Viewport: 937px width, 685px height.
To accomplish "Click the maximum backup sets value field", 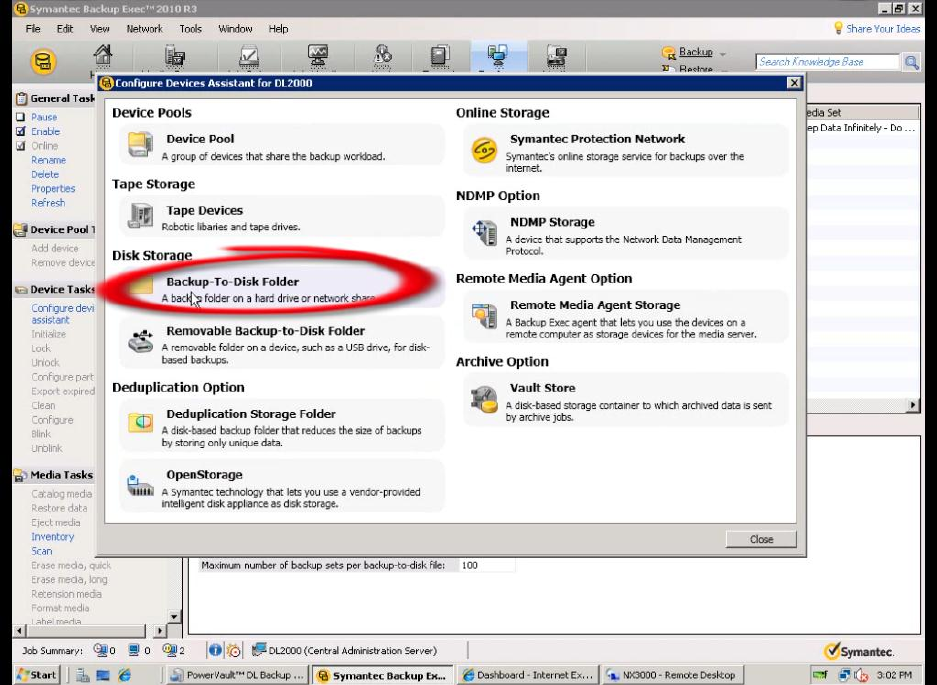I will 487,565.
